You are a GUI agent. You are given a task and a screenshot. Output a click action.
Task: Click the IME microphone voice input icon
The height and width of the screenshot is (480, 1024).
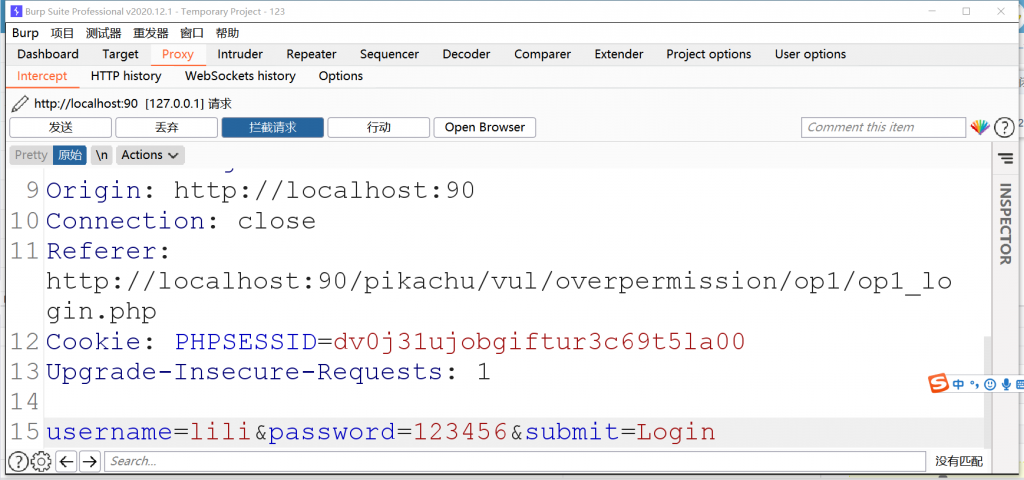[x=1006, y=385]
